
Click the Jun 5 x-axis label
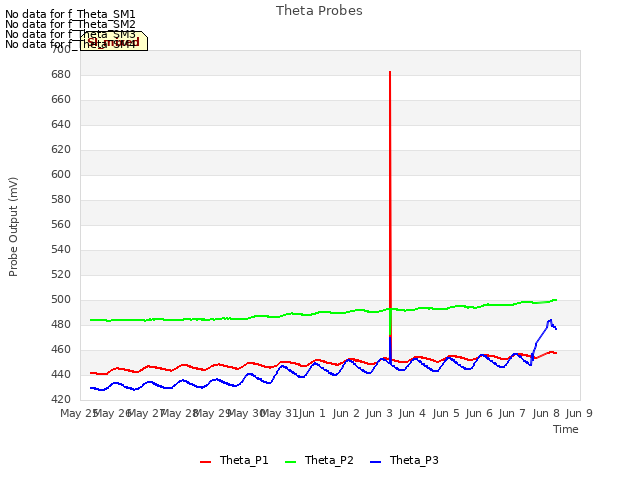coord(446,413)
